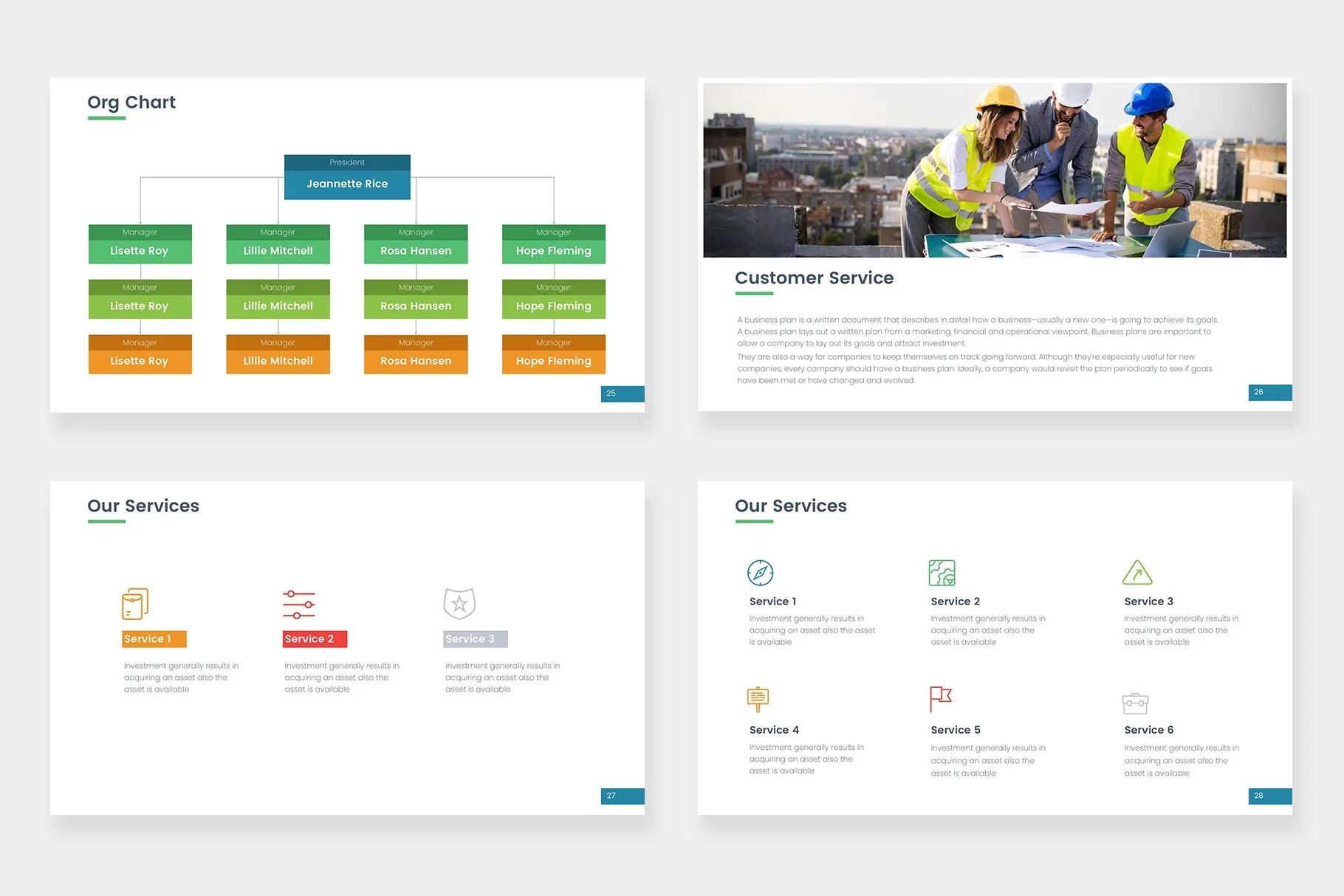Select the top green Hope Fleming box

click(554, 244)
